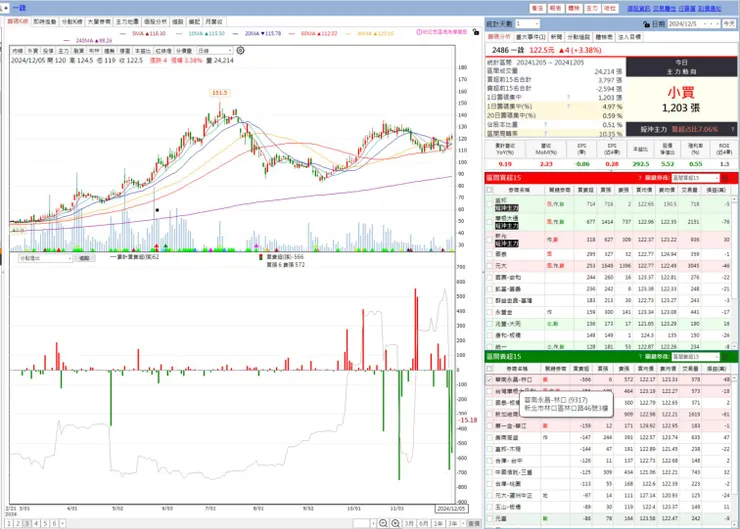Screen dimensions: 740x529
Task: Tick the 永豐金 broker checkbox
Action: [x=489, y=312]
